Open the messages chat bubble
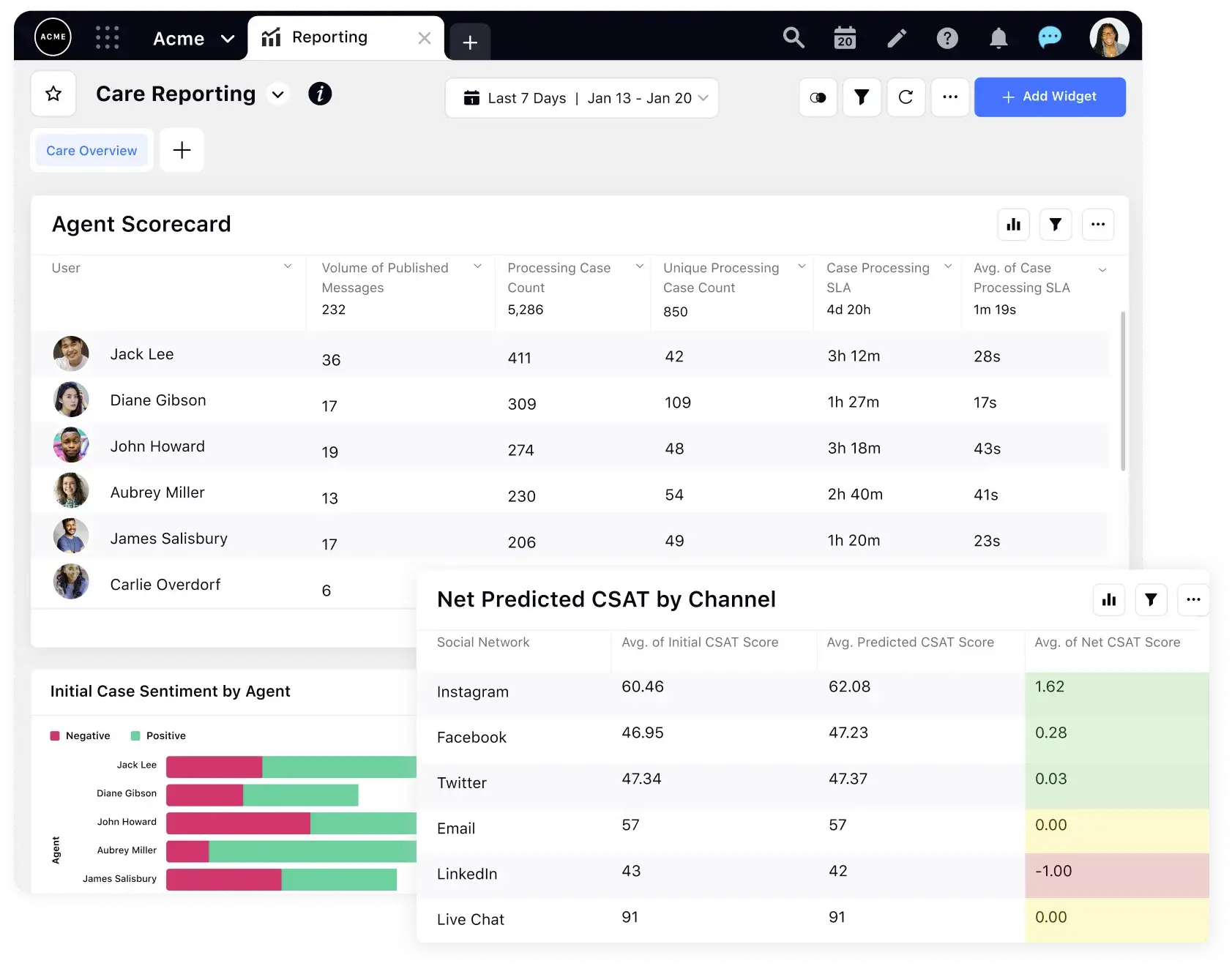This screenshot has height=966, width=1232. point(1050,37)
